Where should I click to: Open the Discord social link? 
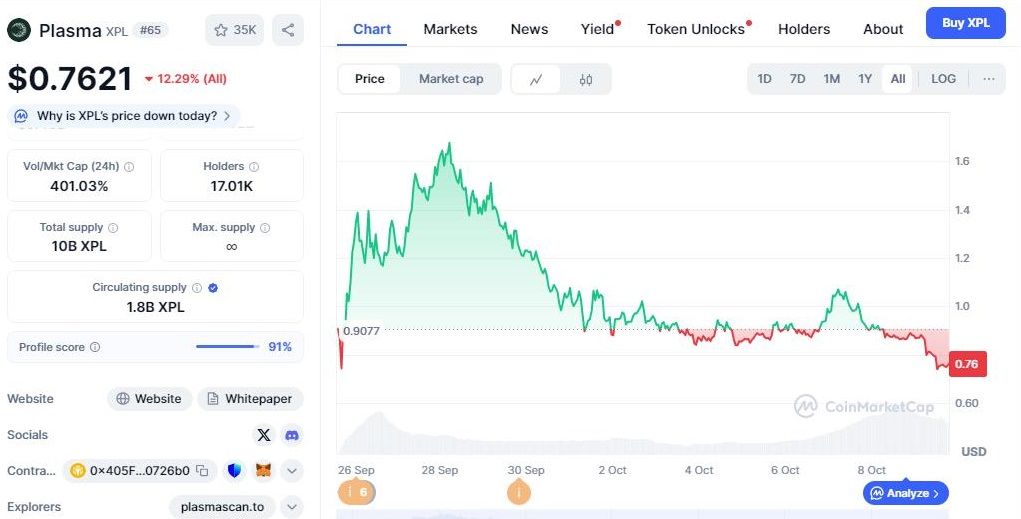coord(292,435)
